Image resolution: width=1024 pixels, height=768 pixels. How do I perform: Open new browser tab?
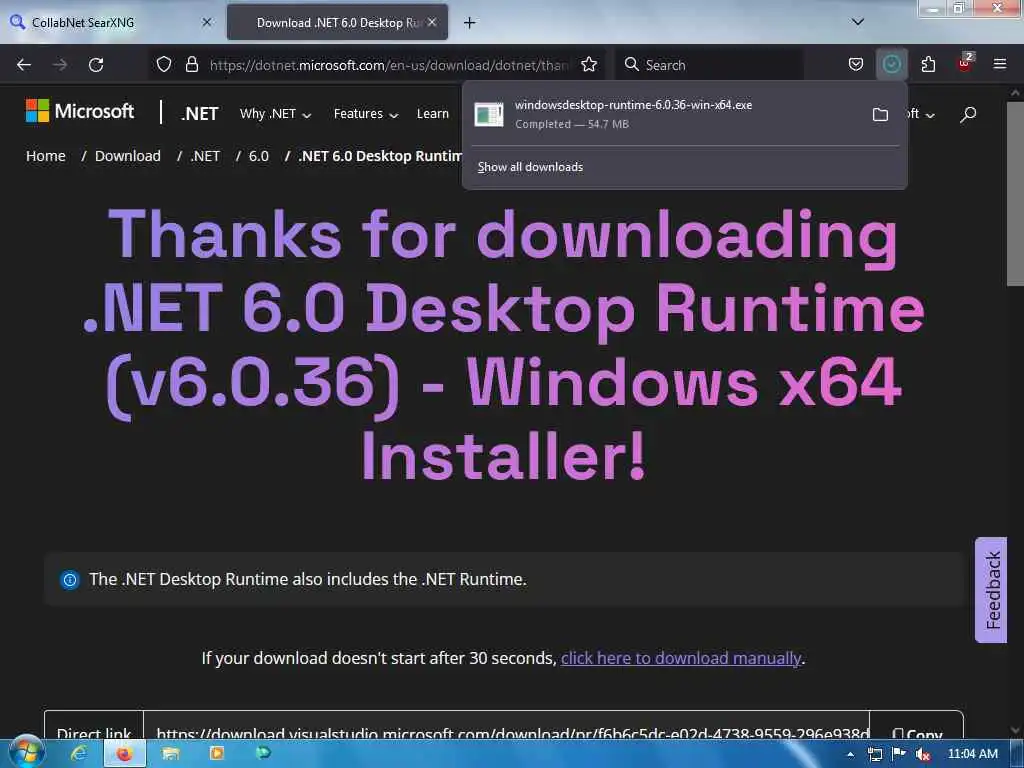[x=469, y=23]
